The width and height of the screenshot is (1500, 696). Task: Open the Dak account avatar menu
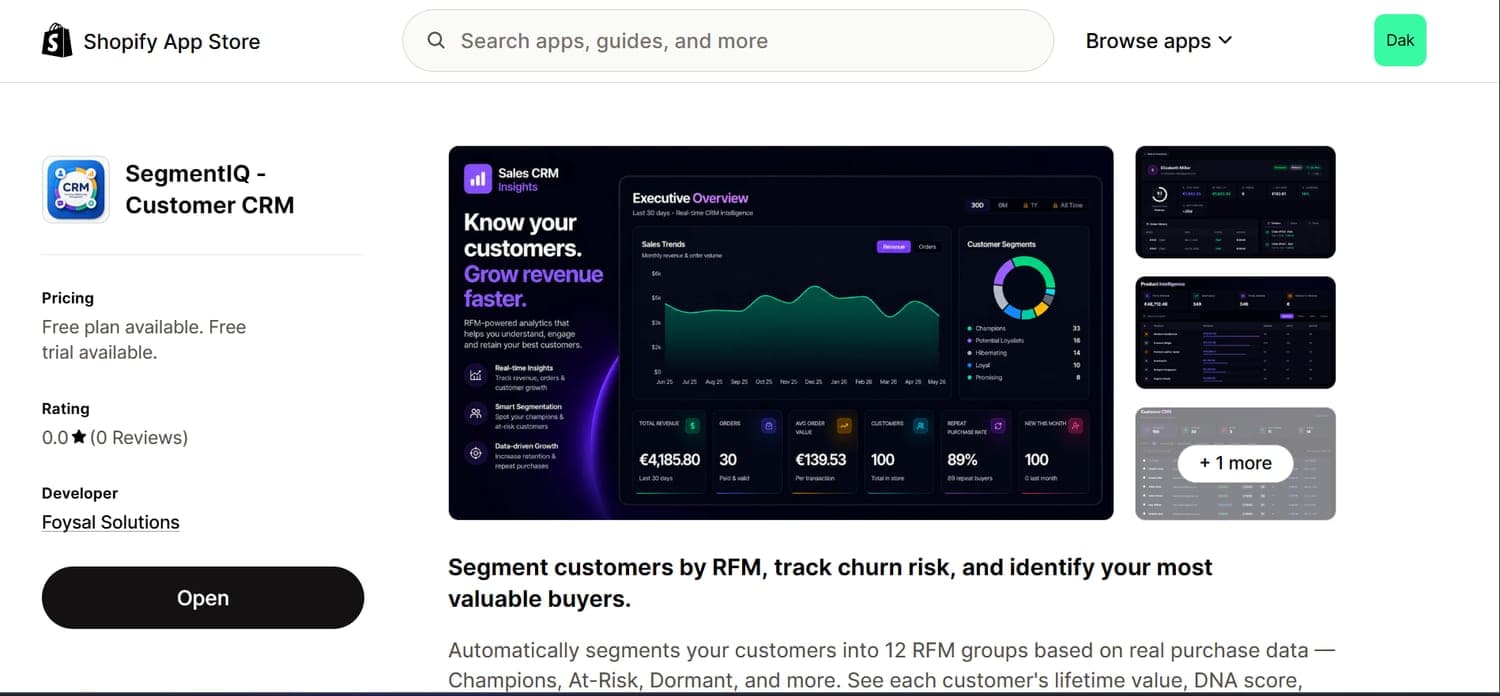click(x=1400, y=41)
